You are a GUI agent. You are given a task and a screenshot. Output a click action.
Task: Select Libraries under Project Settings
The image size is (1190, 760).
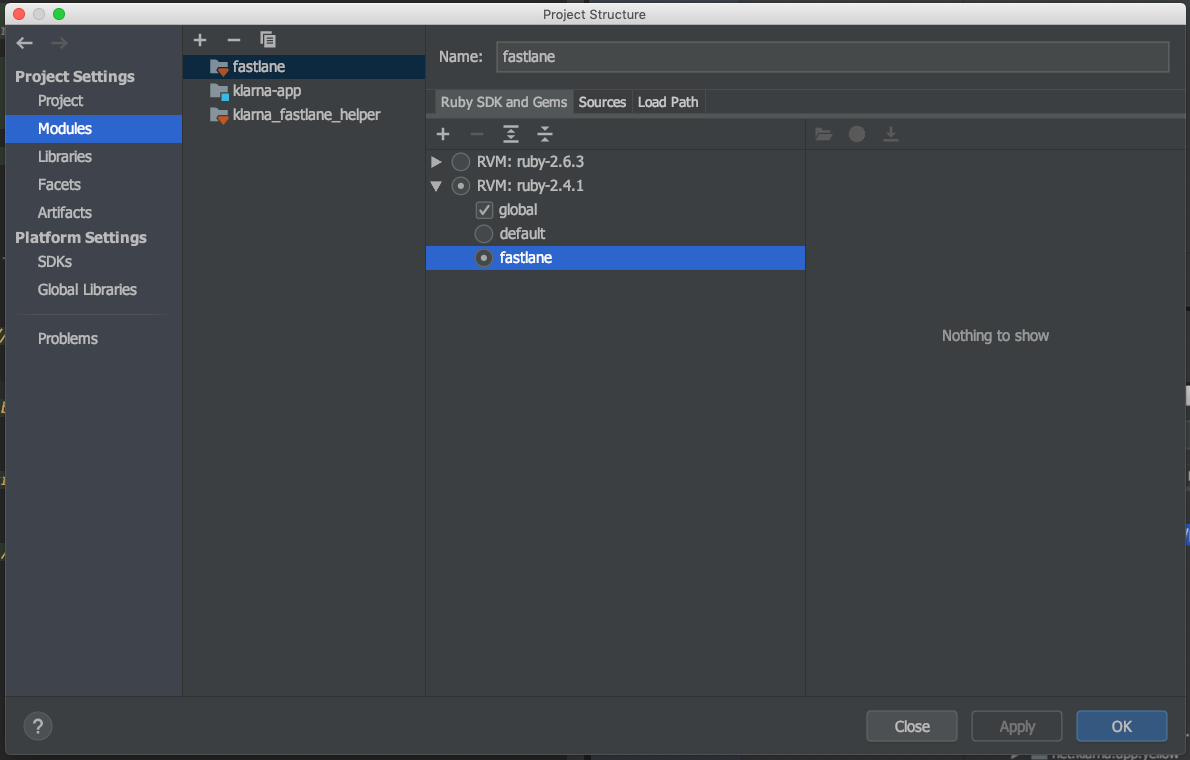click(x=64, y=156)
